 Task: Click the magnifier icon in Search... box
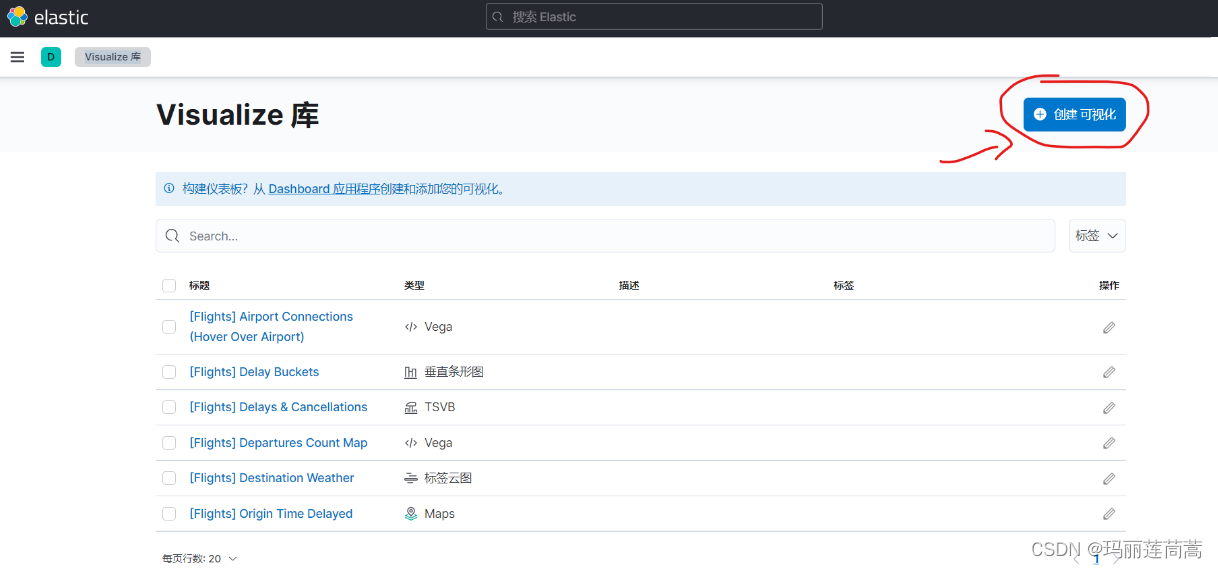[173, 236]
